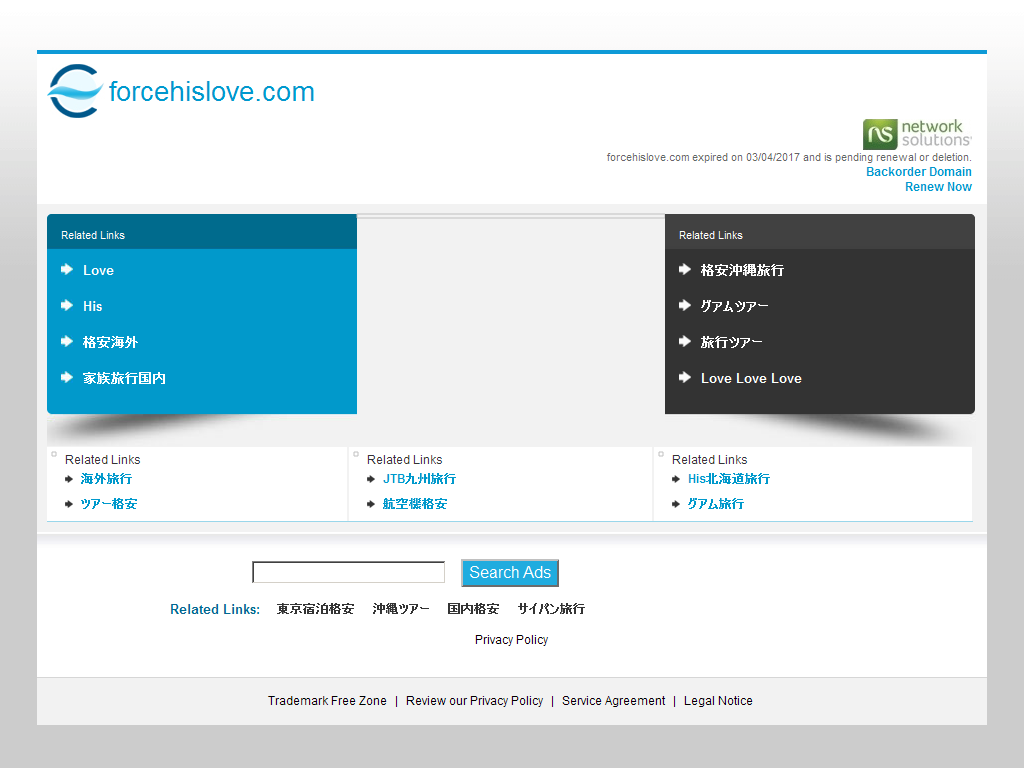Click small arrow beside 航空機格安
The width and height of the screenshot is (1024, 768).
click(371, 504)
